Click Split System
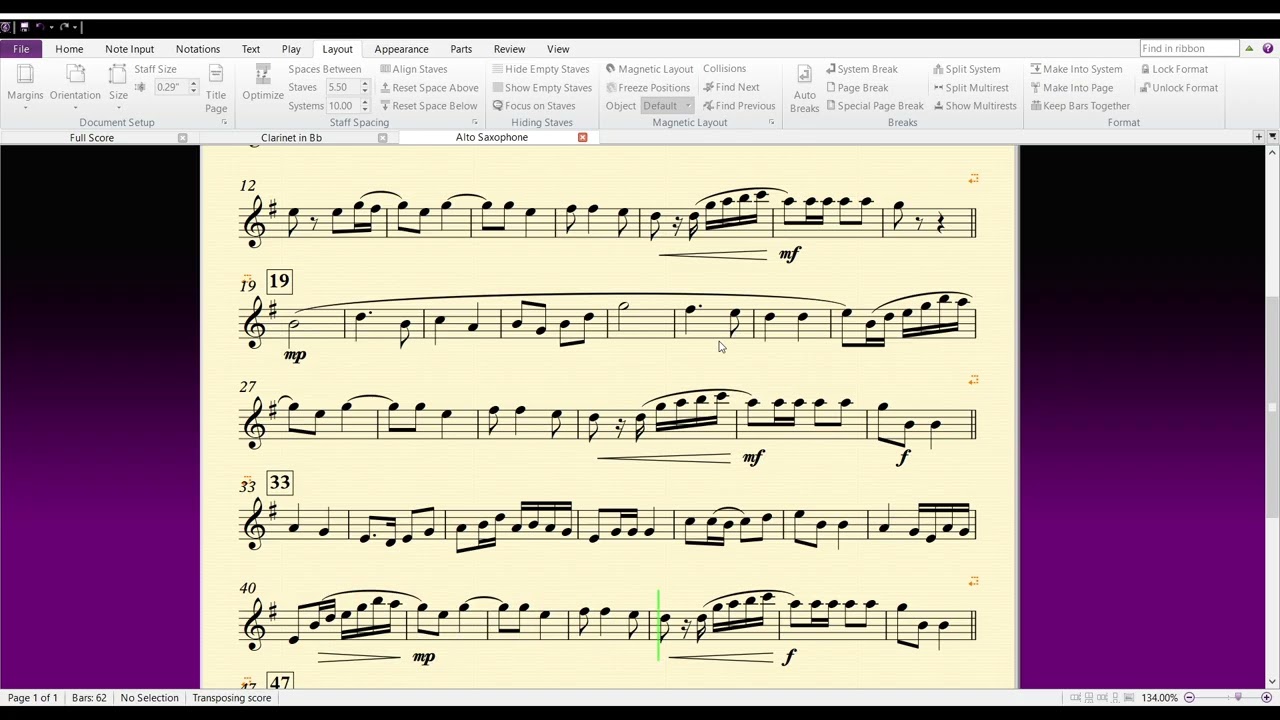This screenshot has width=1280, height=720. click(x=966, y=69)
